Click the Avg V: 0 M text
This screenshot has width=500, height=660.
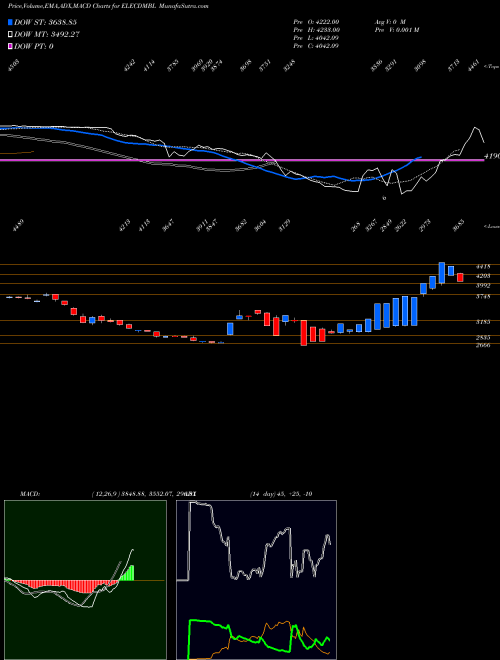390,22
